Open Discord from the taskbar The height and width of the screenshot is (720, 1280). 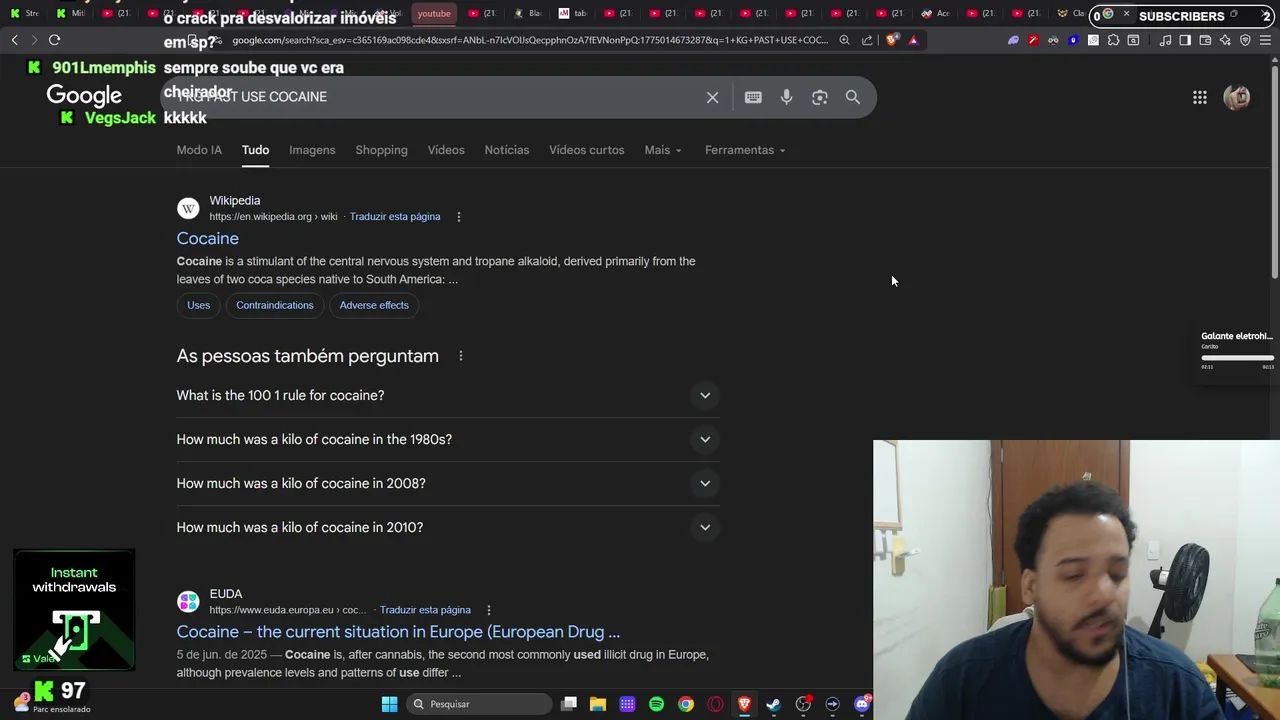pos(862,704)
